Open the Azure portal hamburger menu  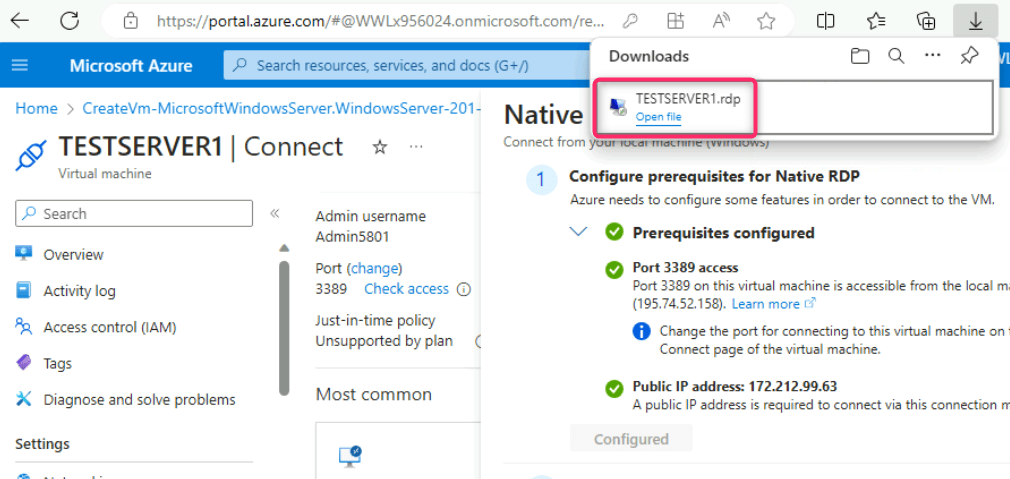[20, 65]
